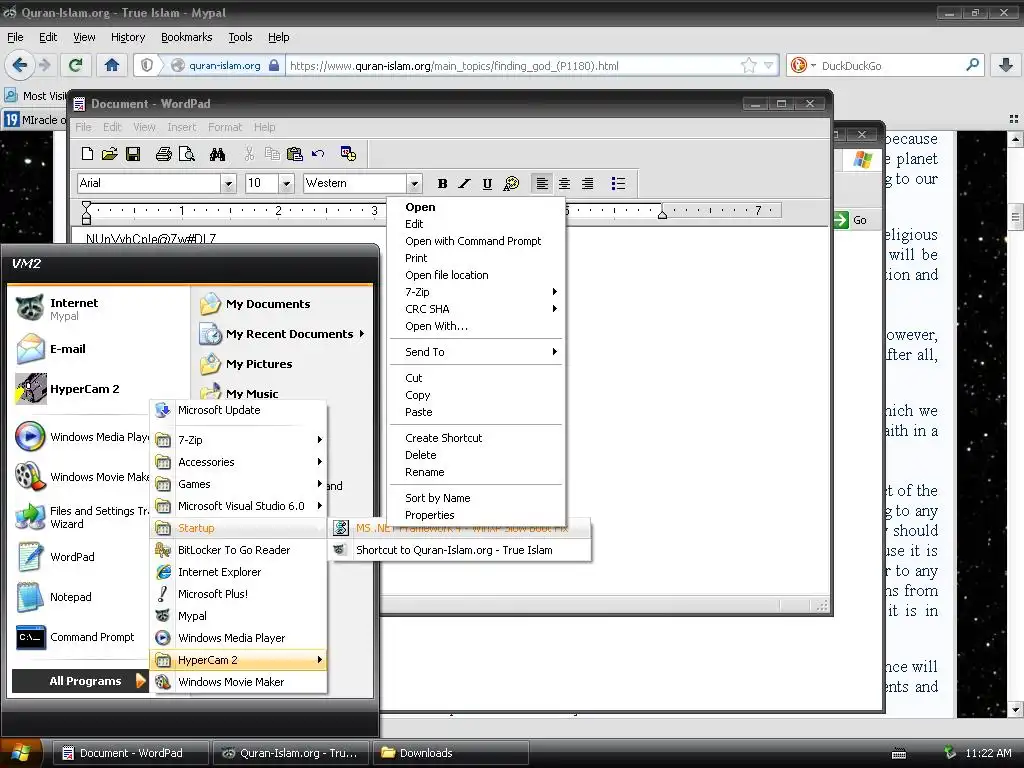Open Internet Mypal from Start menu

pos(97,308)
